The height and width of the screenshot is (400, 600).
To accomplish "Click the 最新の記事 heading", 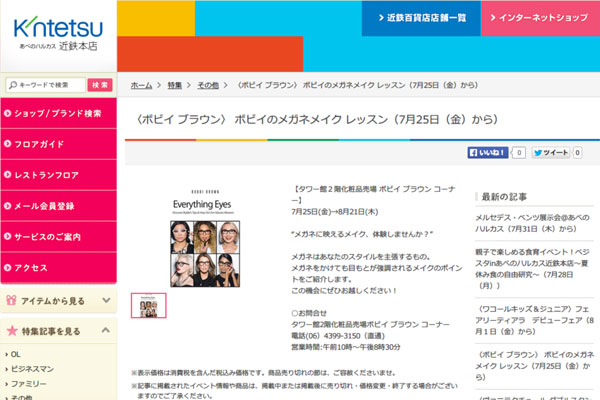I will pyautogui.click(x=504, y=197).
